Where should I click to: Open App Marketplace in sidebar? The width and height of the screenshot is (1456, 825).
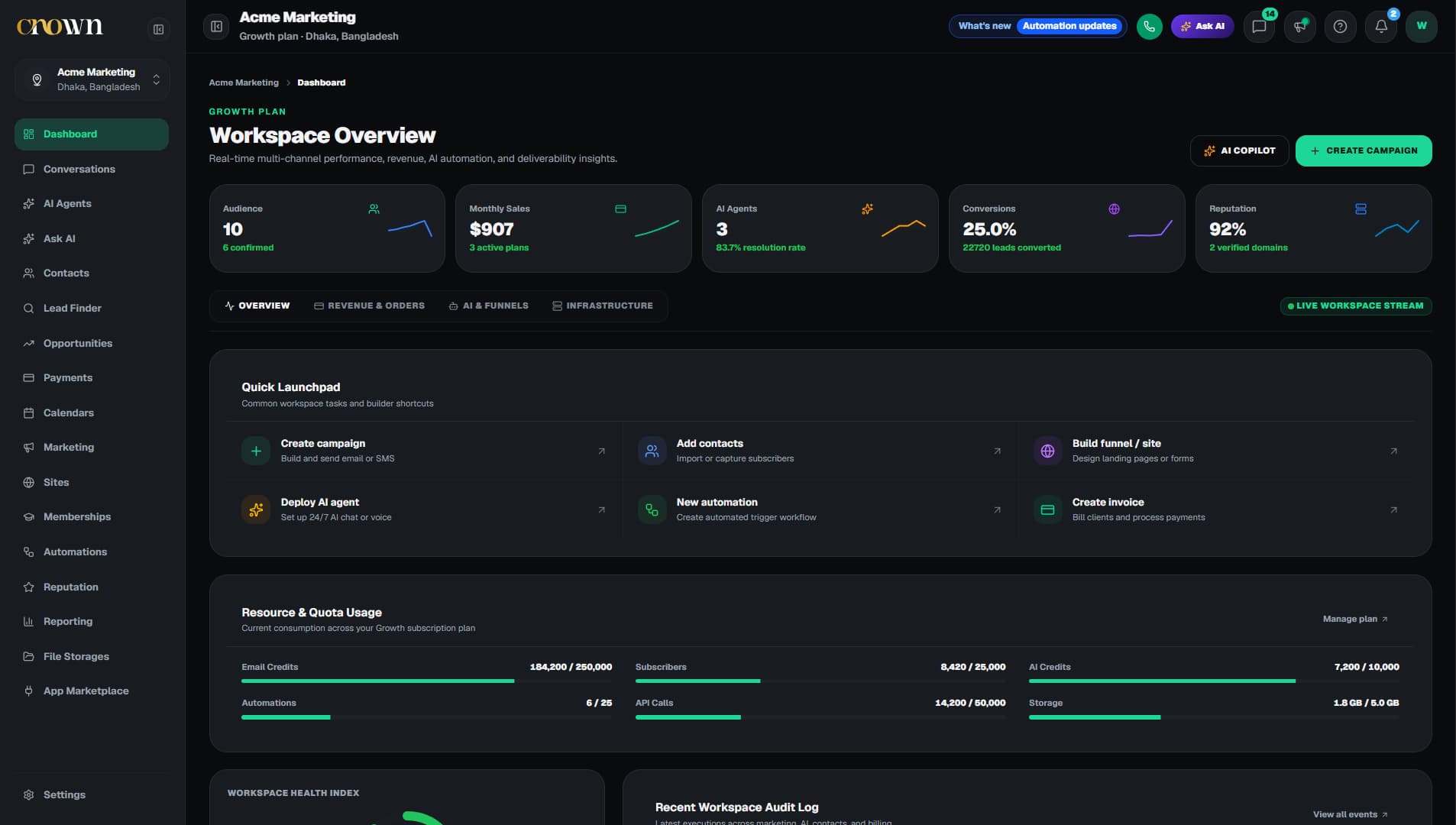(92, 691)
